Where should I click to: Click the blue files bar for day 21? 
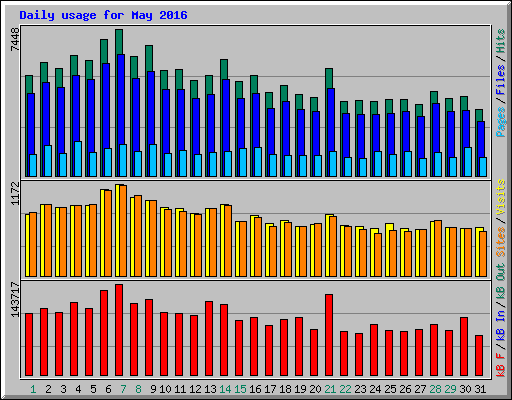[331, 120]
